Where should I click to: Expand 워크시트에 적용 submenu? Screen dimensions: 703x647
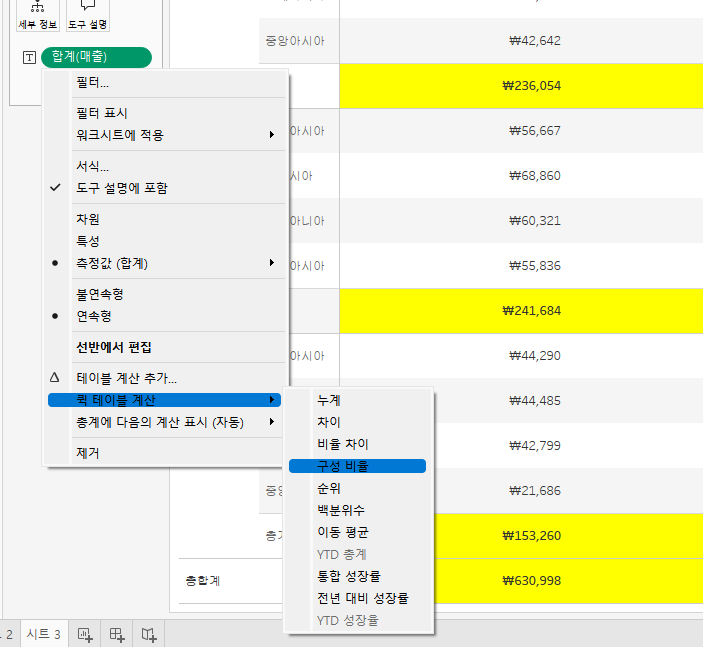[166, 135]
